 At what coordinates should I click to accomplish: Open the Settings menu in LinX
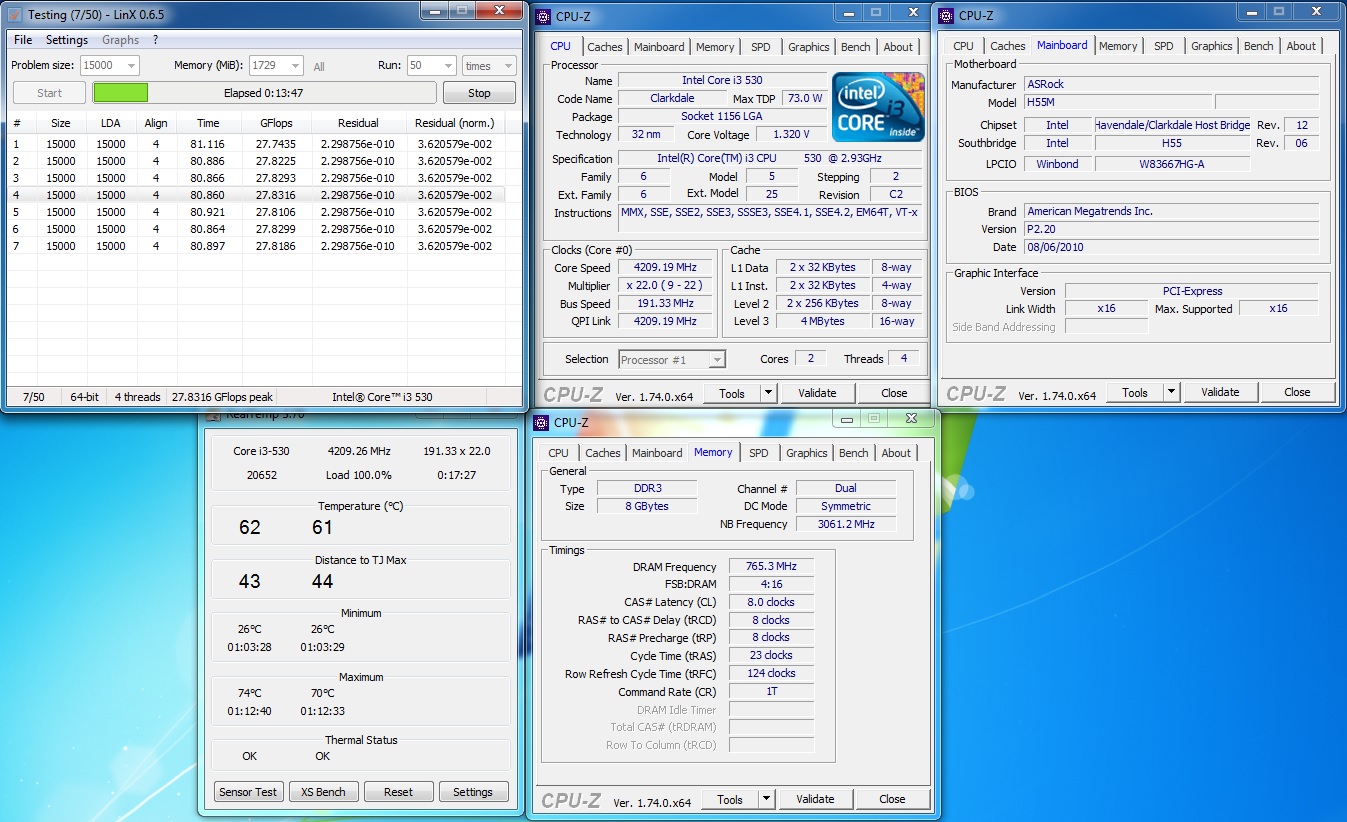[67, 40]
